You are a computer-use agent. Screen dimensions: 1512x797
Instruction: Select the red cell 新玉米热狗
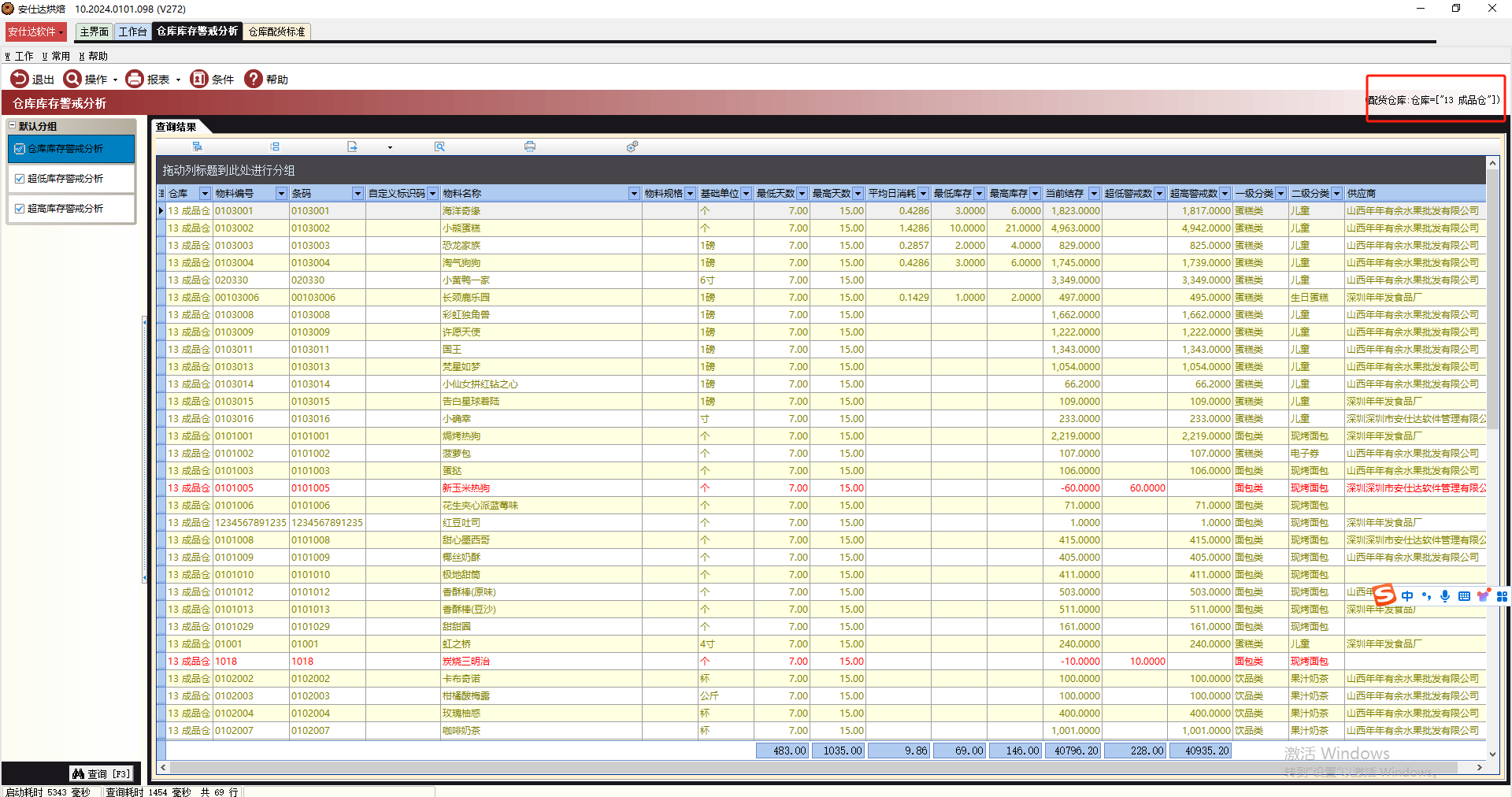(x=541, y=488)
